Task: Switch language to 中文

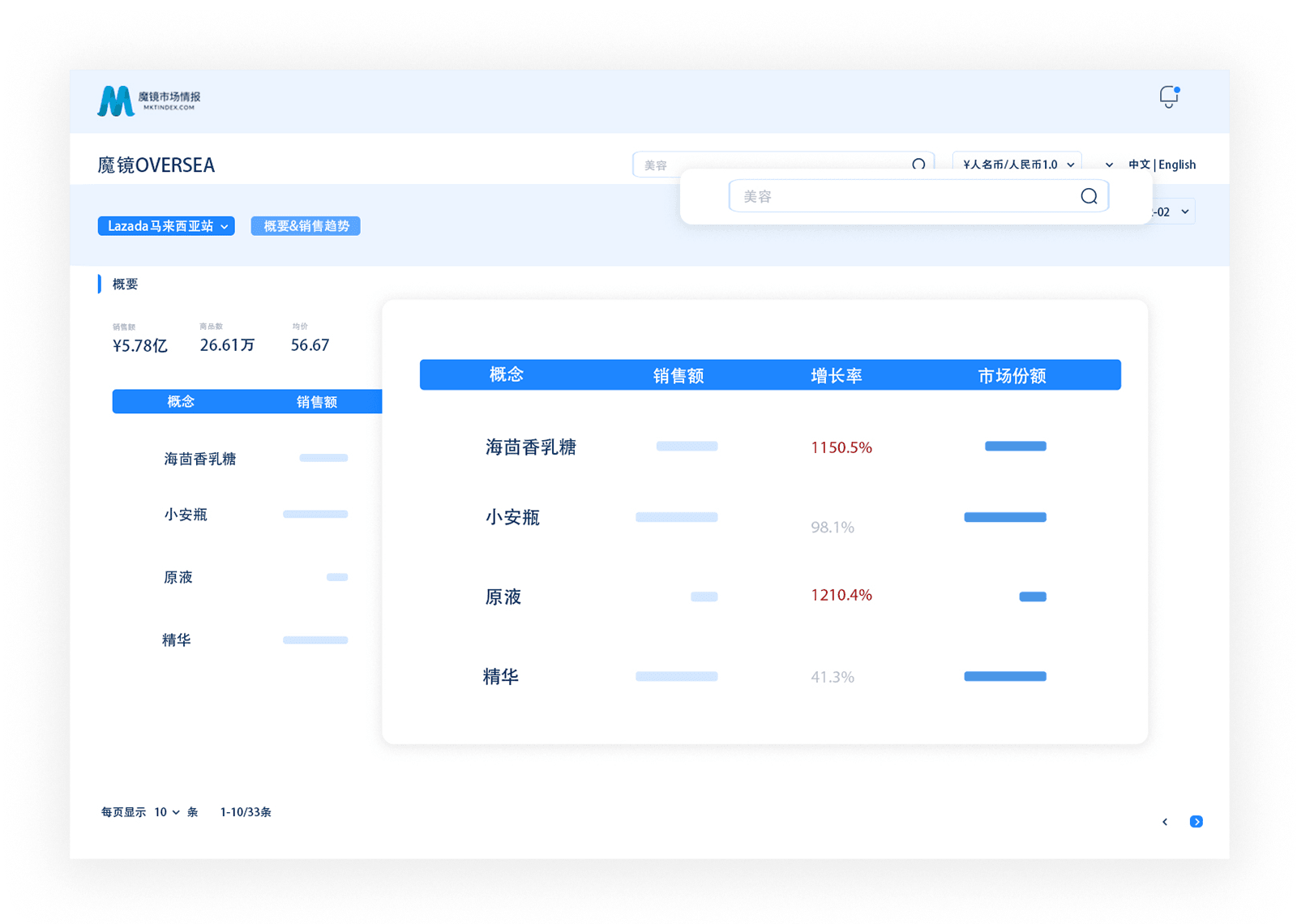Action: pyautogui.click(x=1139, y=165)
